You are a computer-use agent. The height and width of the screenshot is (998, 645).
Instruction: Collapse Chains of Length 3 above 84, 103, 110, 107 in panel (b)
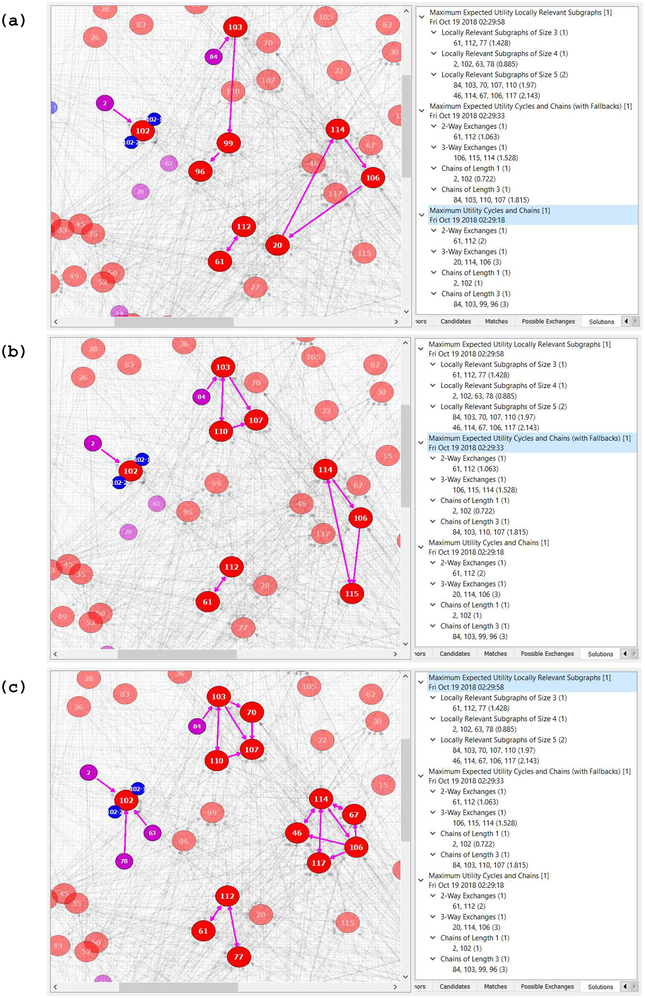coord(432,521)
